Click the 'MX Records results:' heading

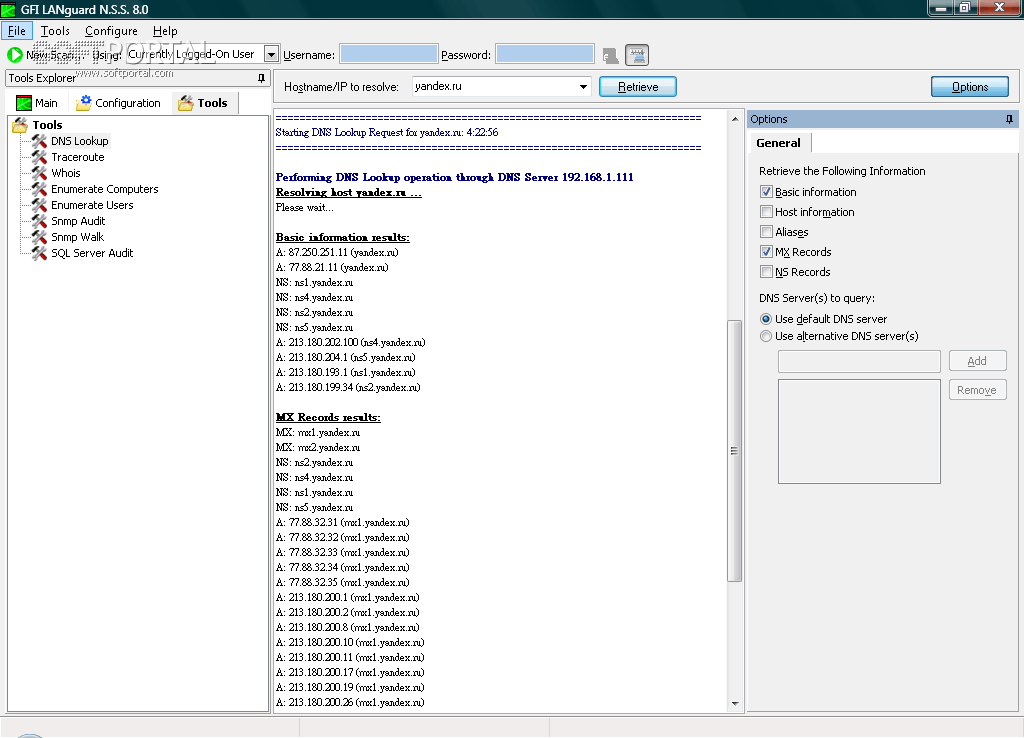[x=328, y=417]
